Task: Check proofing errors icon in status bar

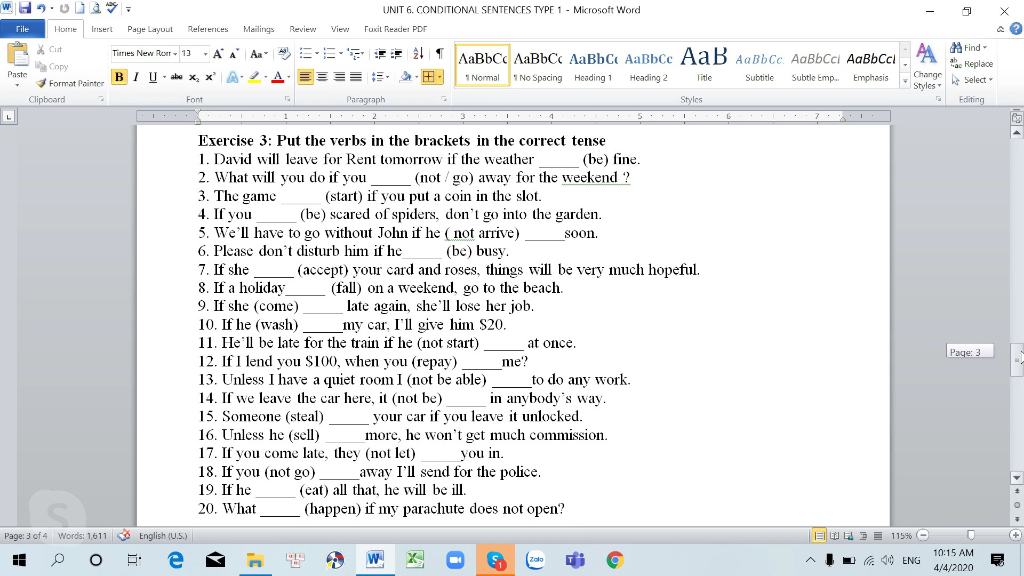Action: point(123,536)
